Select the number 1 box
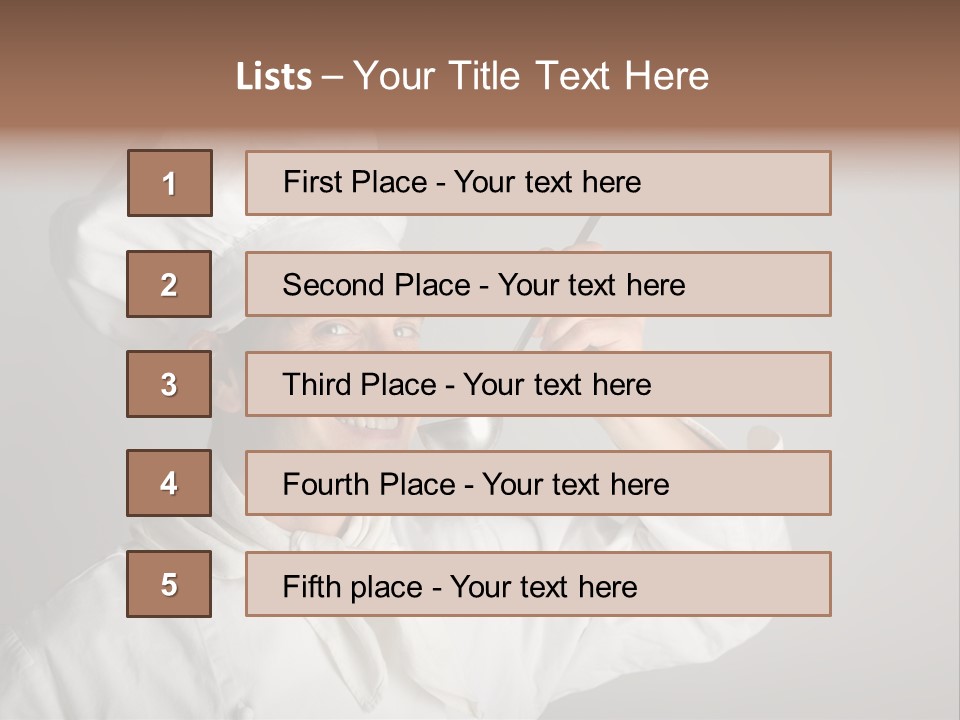The width and height of the screenshot is (960, 720). (x=170, y=183)
